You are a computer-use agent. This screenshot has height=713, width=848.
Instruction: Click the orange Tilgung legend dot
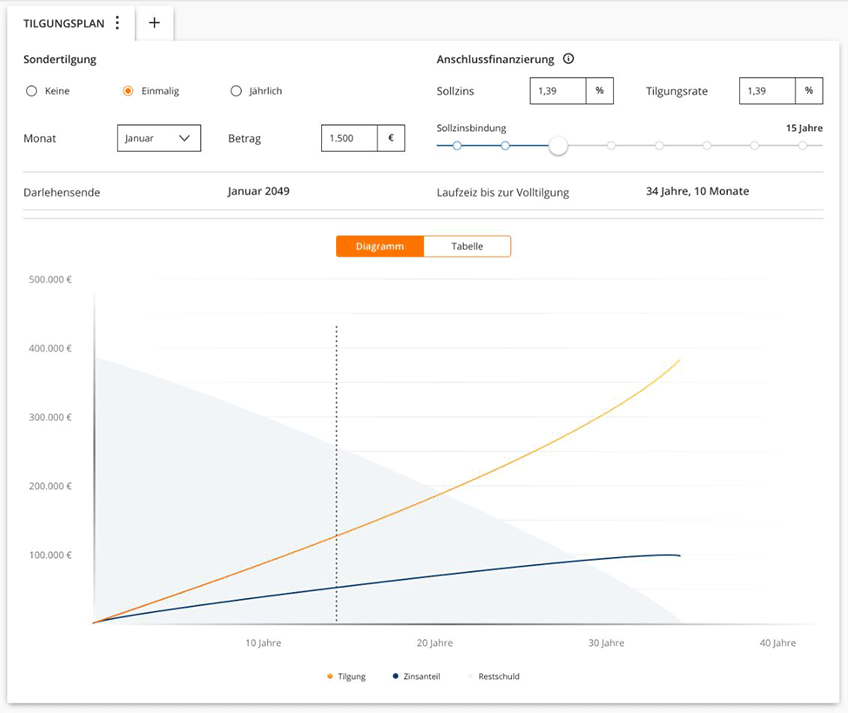pyautogui.click(x=330, y=677)
